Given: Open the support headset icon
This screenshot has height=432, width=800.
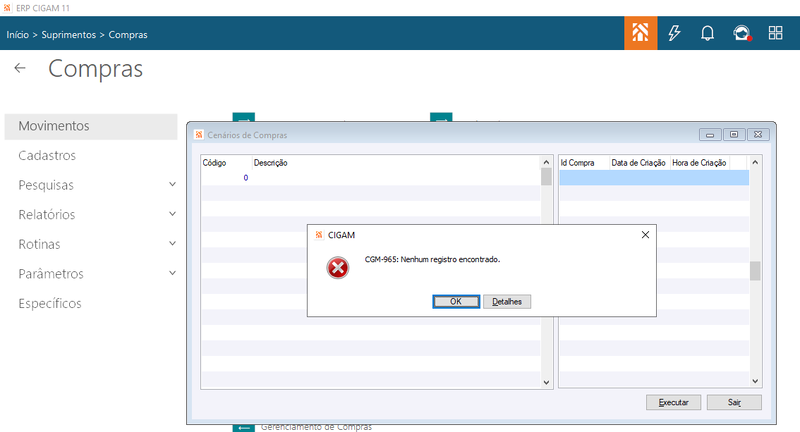Looking at the screenshot, I should [x=742, y=33].
